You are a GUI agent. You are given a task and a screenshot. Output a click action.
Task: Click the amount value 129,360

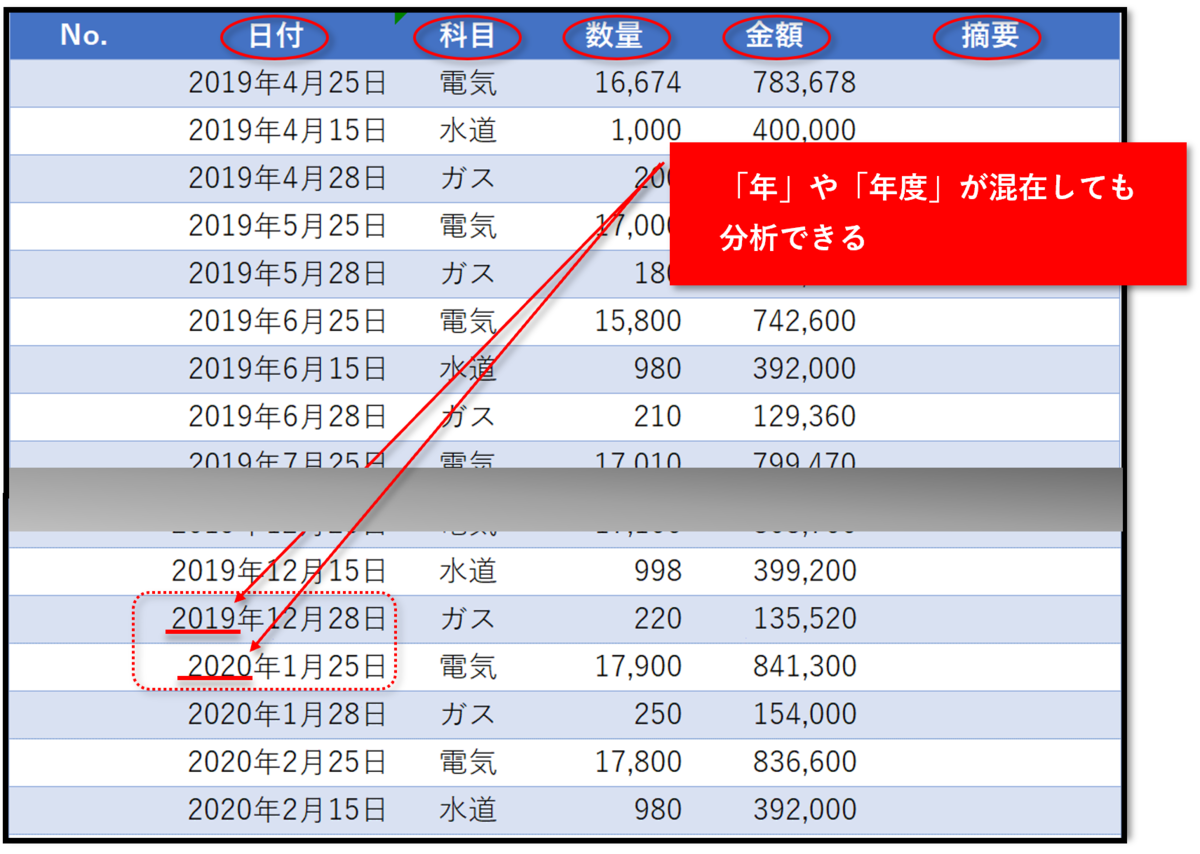[x=804, y=416]
